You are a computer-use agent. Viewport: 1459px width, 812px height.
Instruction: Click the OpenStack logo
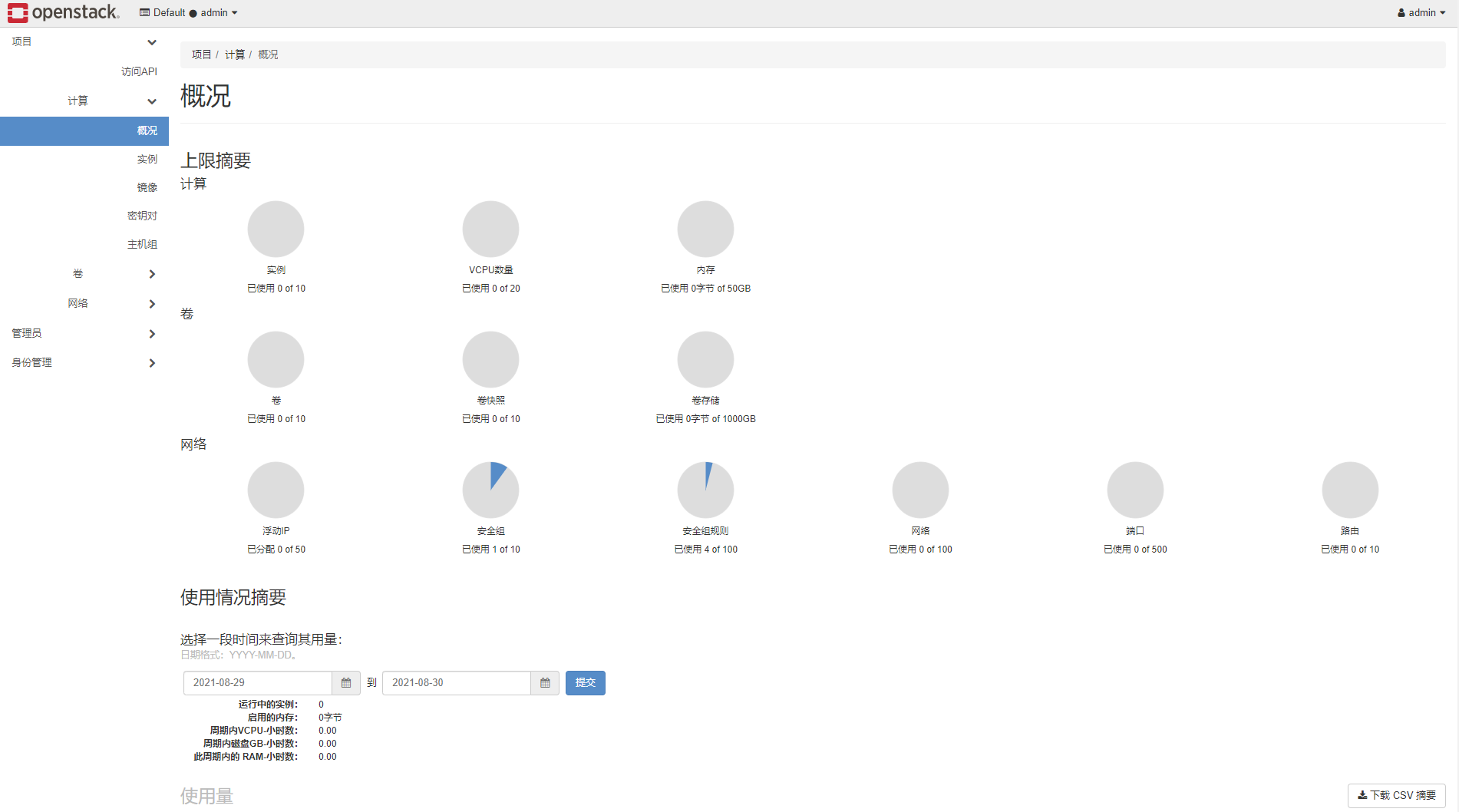click(x=64, y=12)
